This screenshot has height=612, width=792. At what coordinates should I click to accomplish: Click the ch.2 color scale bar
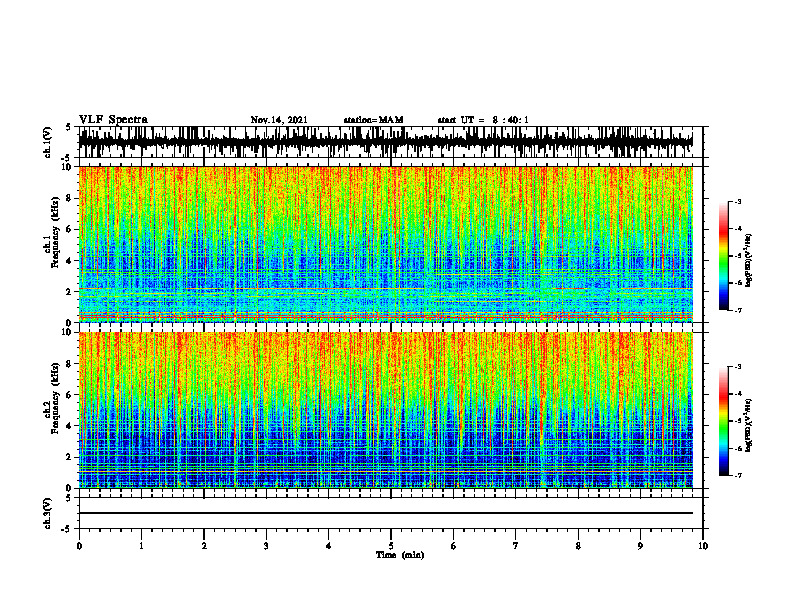[x=723, y=421]
